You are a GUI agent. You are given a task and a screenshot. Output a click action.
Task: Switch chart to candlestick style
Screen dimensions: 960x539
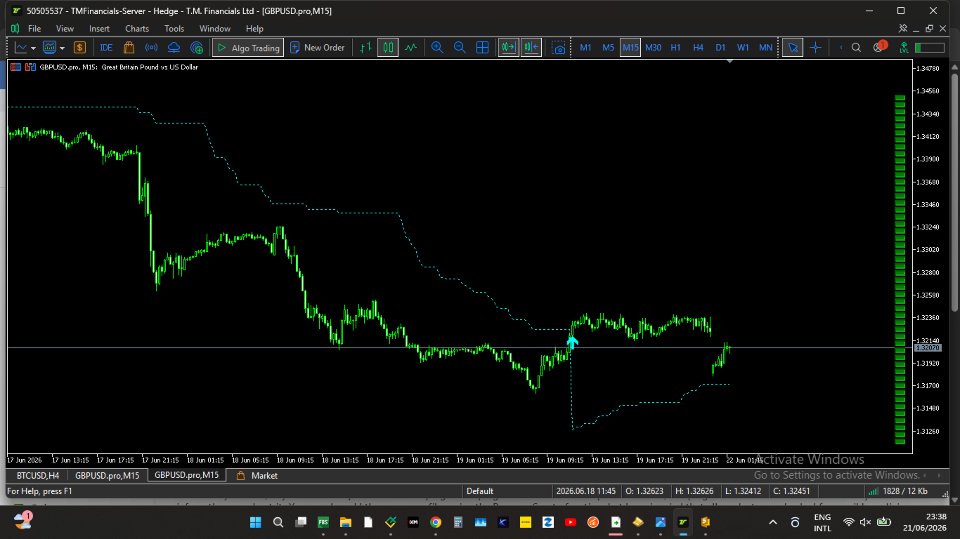(x=388, y=47)
